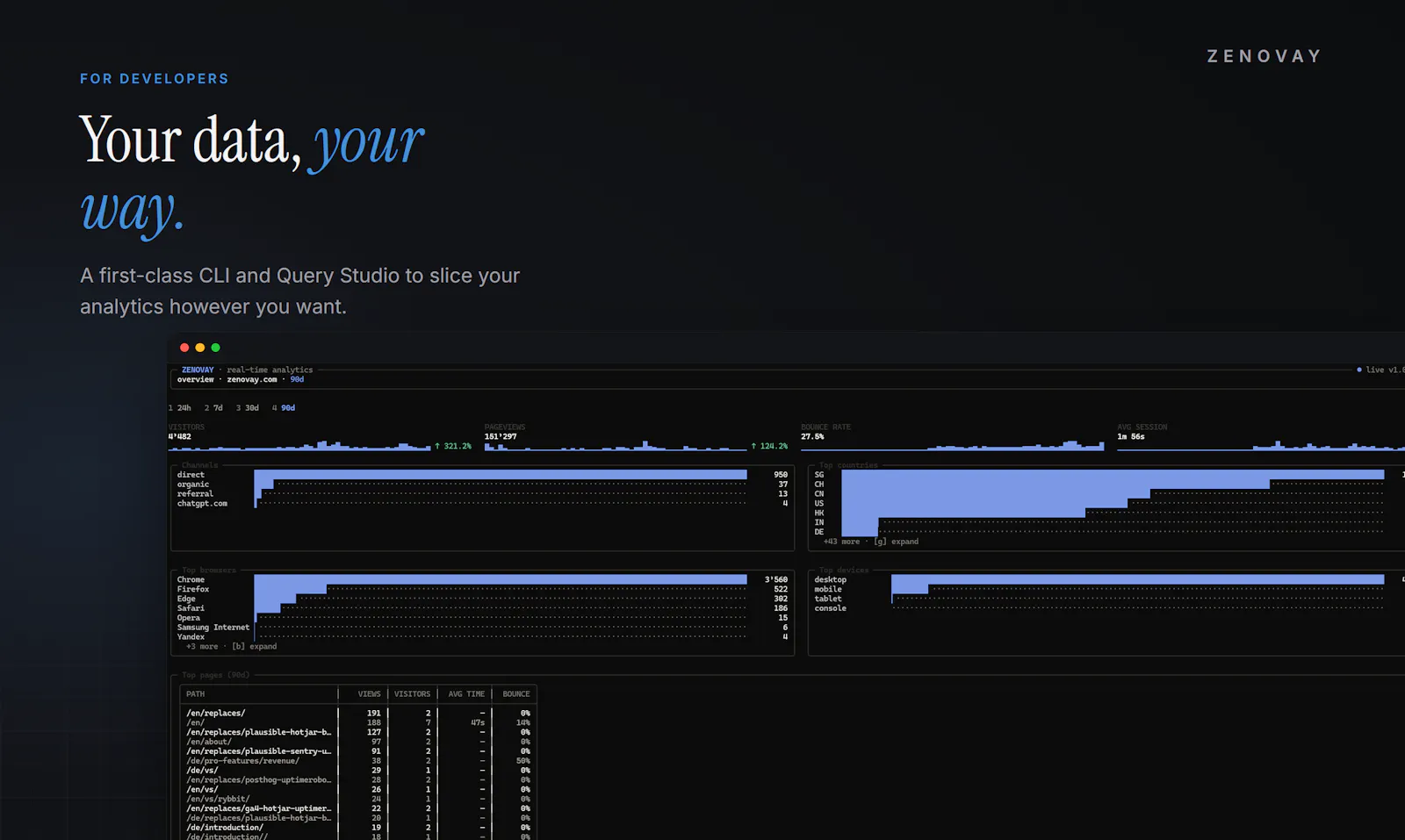Select the 90d time range tab
The width and height of the screenshot is (1405, 840).
coord(284,408)
